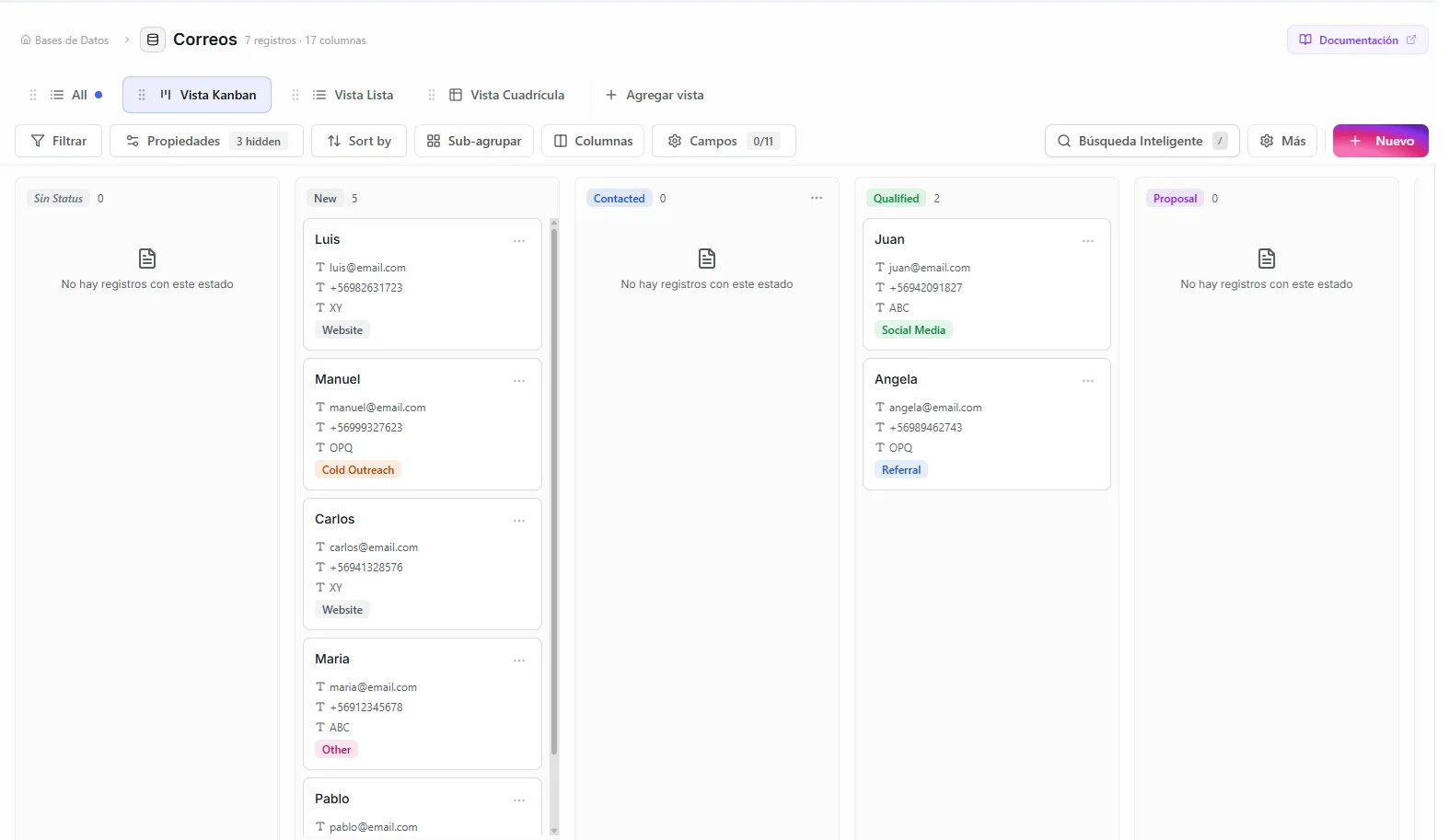Click luis@email.com on the Luis card
This screenshot has width=1449, height=840.
[x=367, y=268]
